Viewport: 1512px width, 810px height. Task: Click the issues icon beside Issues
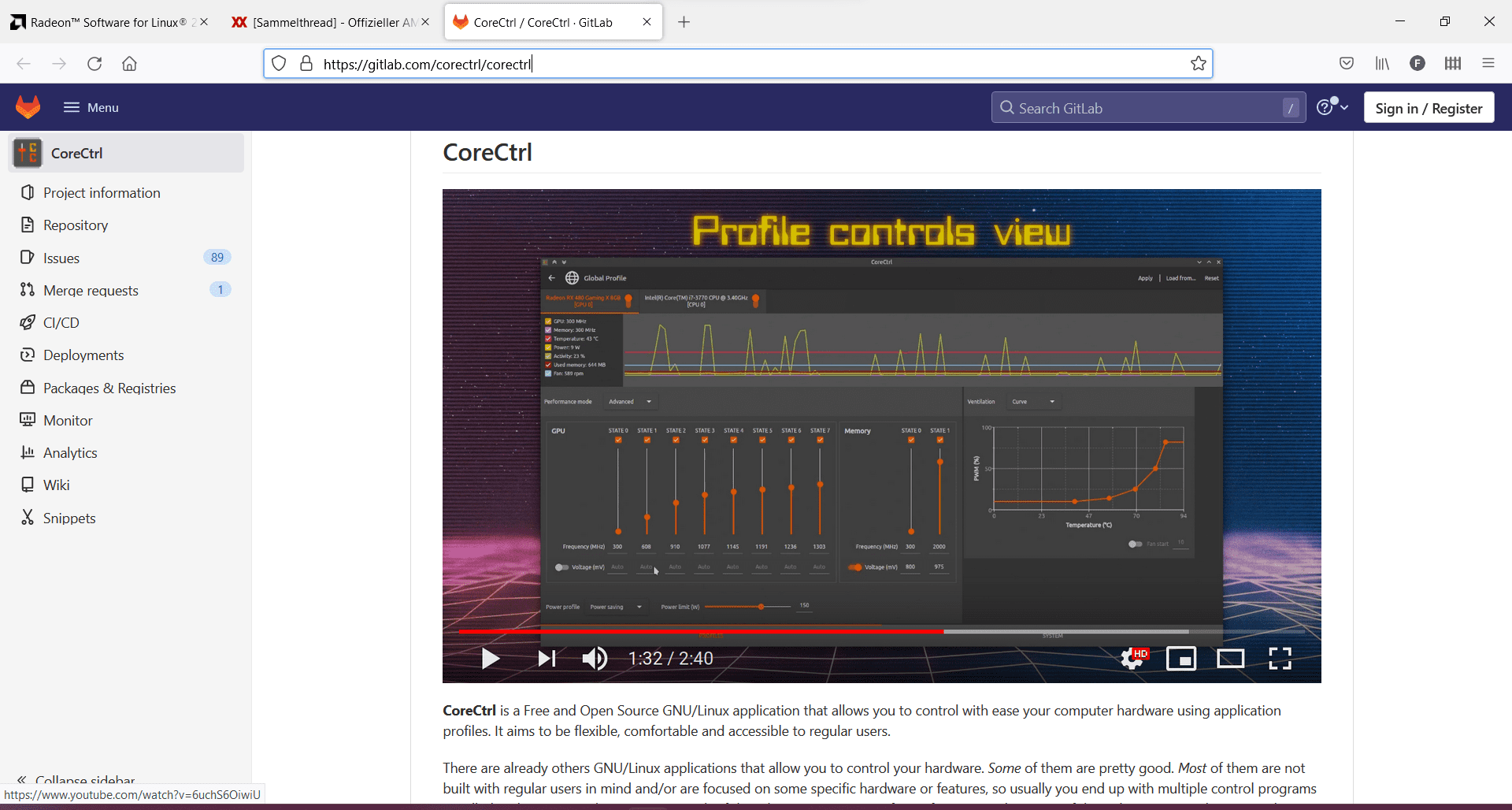pos(28,258)
